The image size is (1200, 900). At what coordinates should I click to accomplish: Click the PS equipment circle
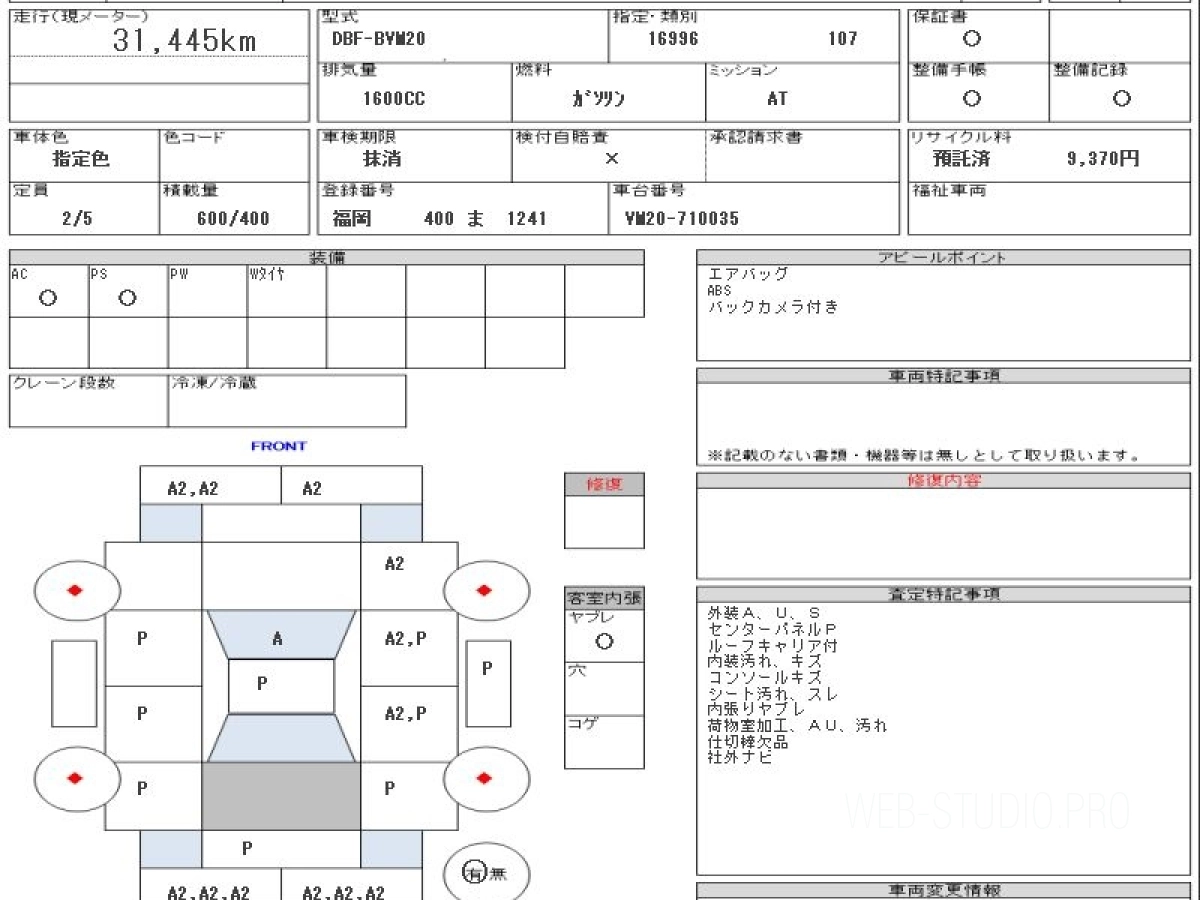tap(127, 297)
